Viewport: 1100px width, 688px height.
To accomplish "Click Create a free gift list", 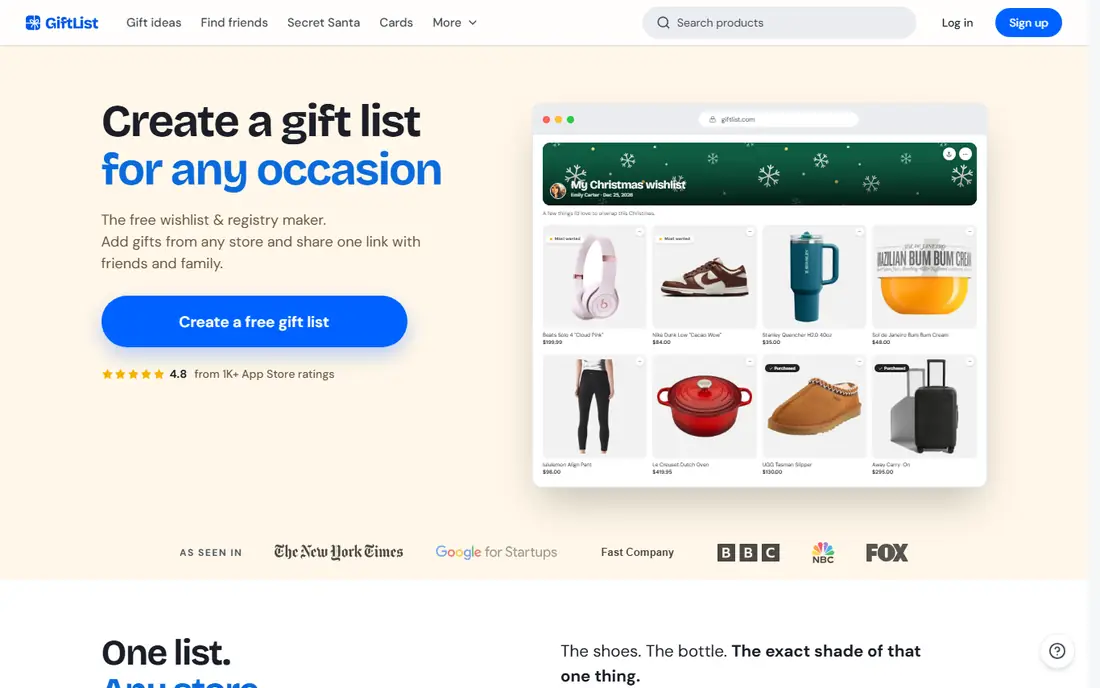I will click(x=254, y=321).
